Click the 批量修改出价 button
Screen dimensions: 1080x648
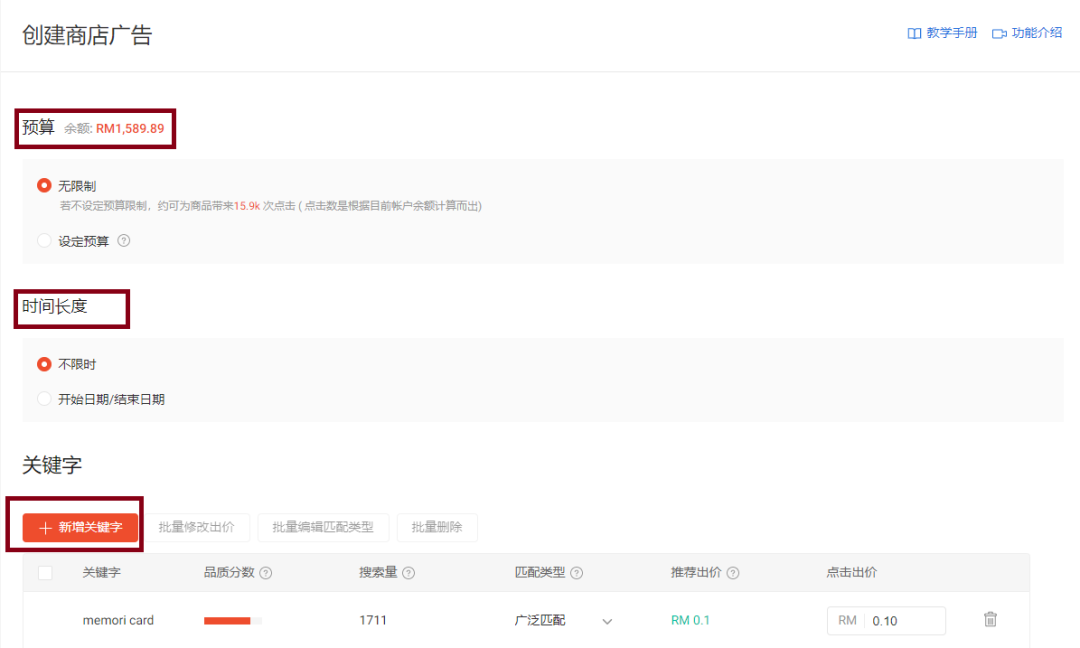click(197, 527)
